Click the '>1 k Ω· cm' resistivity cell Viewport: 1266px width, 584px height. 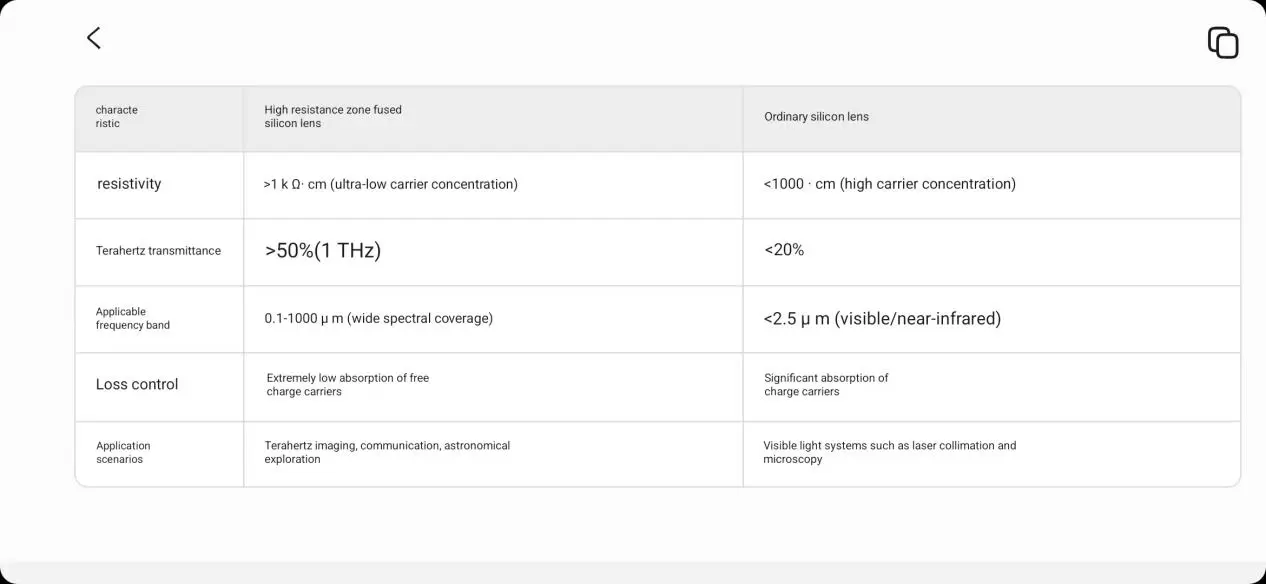pyautogui.click(x=390, y=184)
